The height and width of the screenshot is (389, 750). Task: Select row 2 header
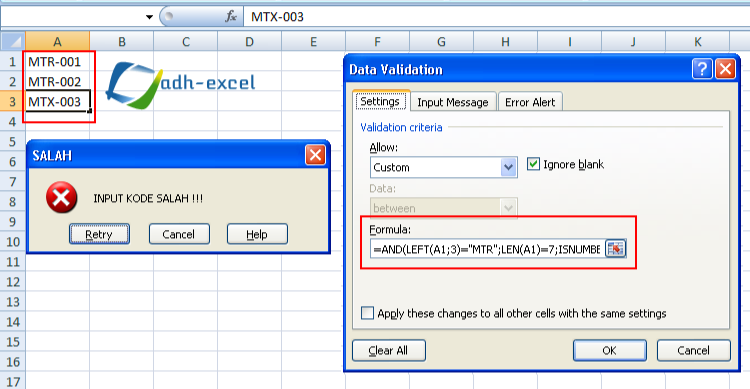12,82
